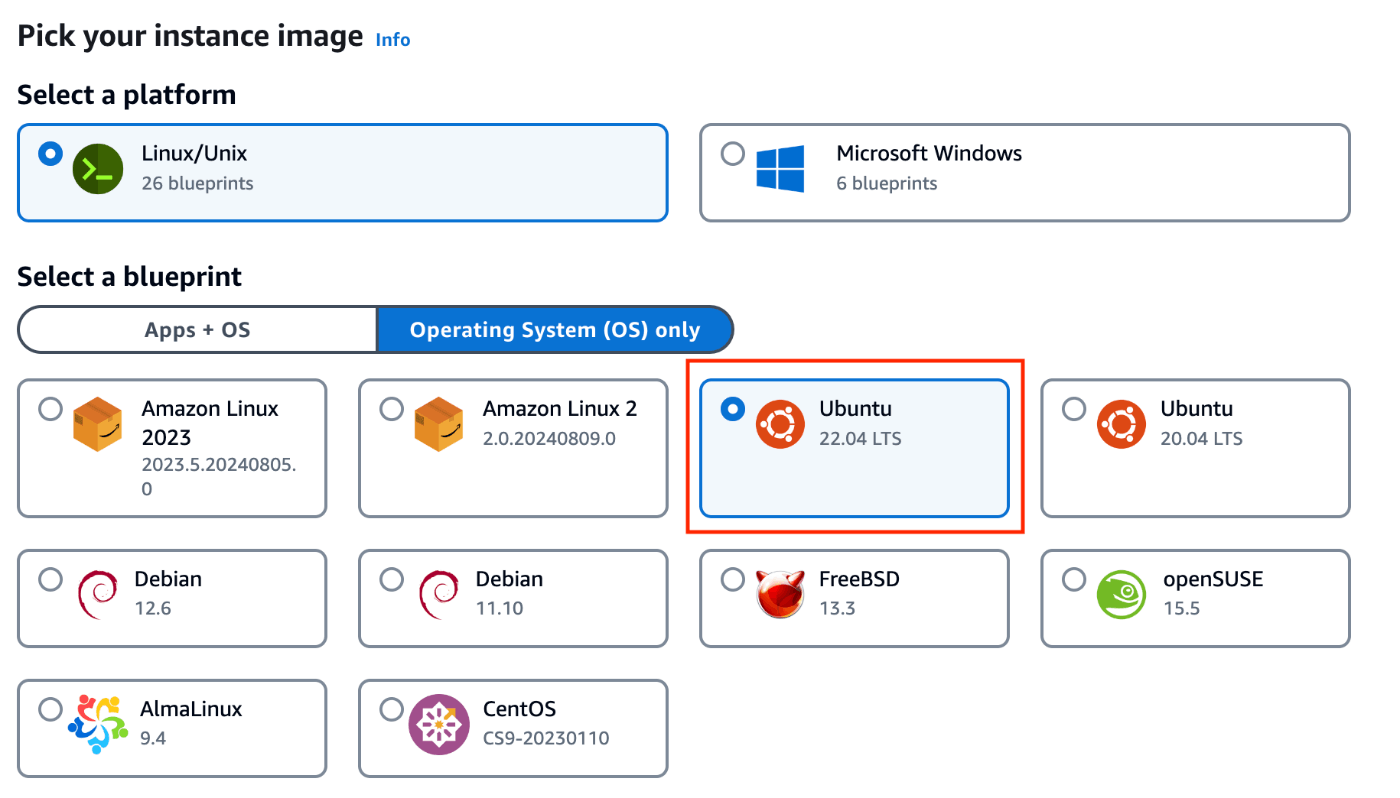This screenshot has width=1400, height=798.
Task: Choose the Debian 12.6 radio button
Action: pos(50,580)
